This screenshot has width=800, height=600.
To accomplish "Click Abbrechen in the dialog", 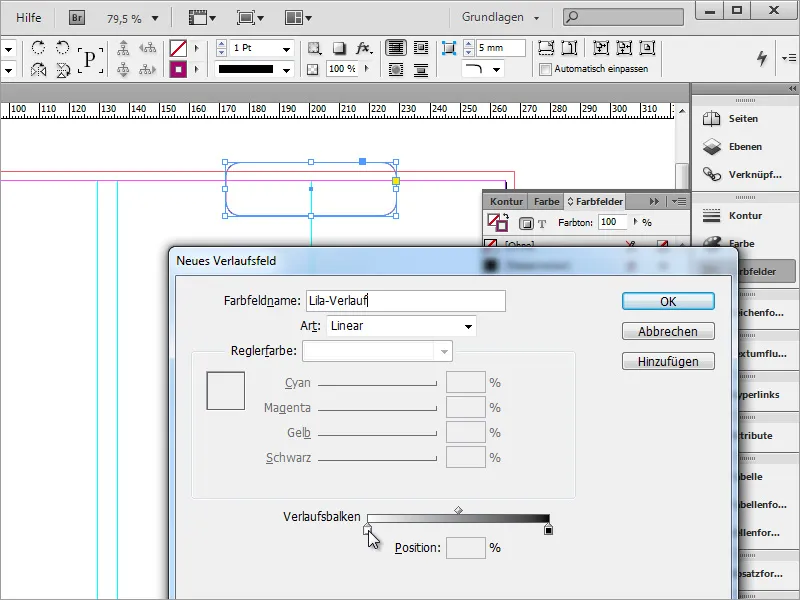I will click(x=668, y=332).
